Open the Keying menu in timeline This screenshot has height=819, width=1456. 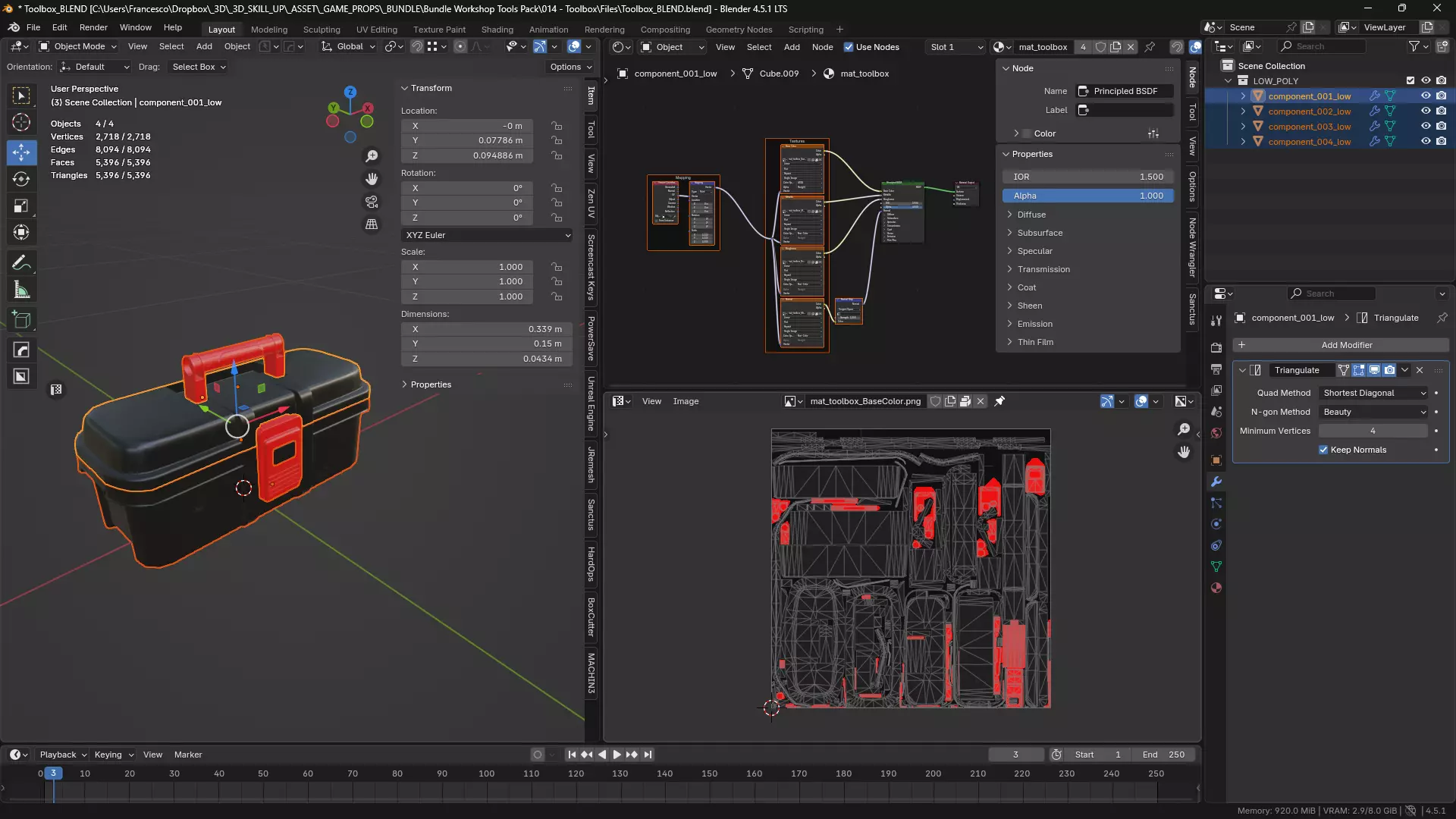(x=113, y=755)
